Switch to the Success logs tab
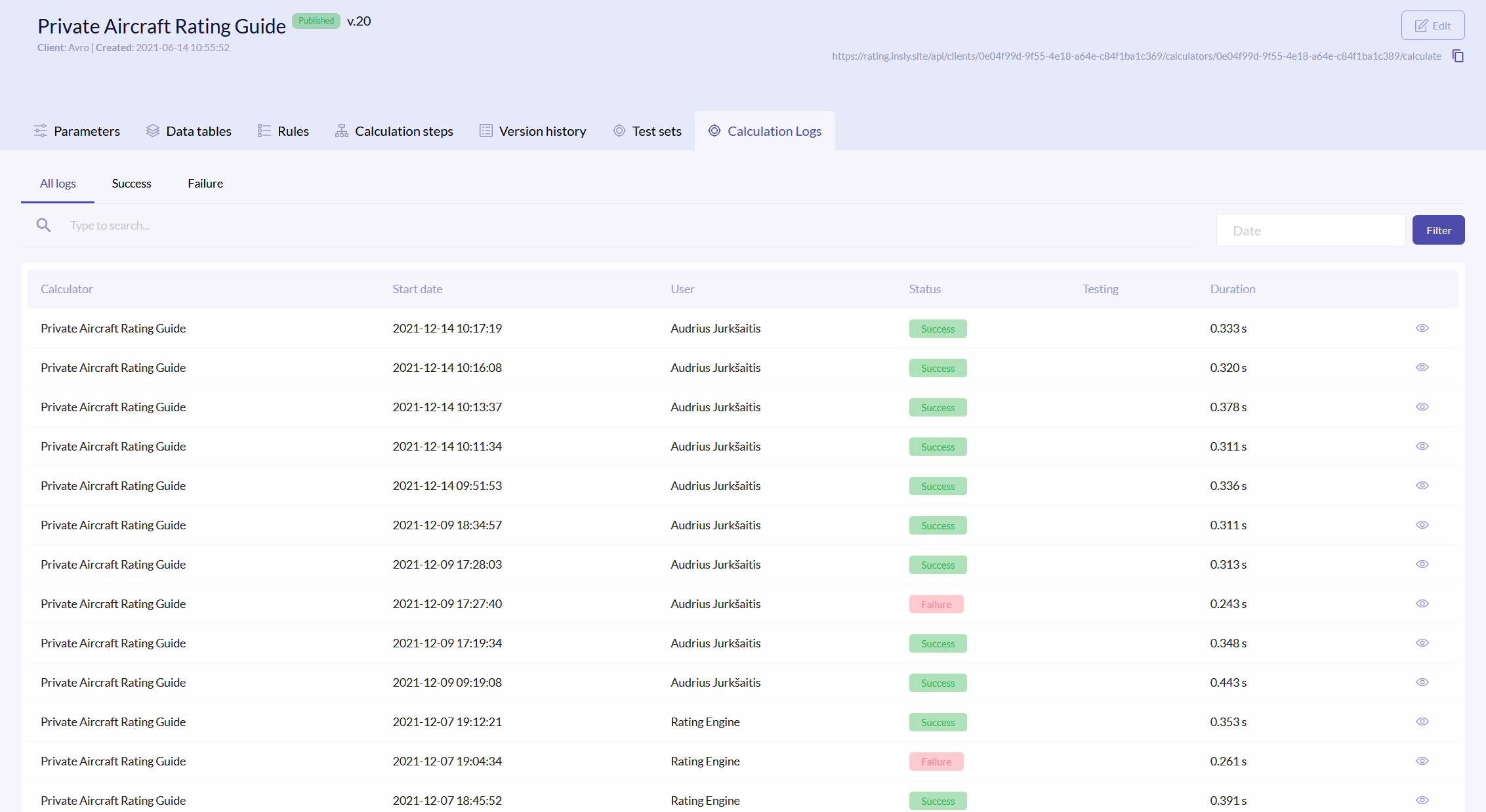The width and height of the screenshot is (1486, 812). click(131, 184)
